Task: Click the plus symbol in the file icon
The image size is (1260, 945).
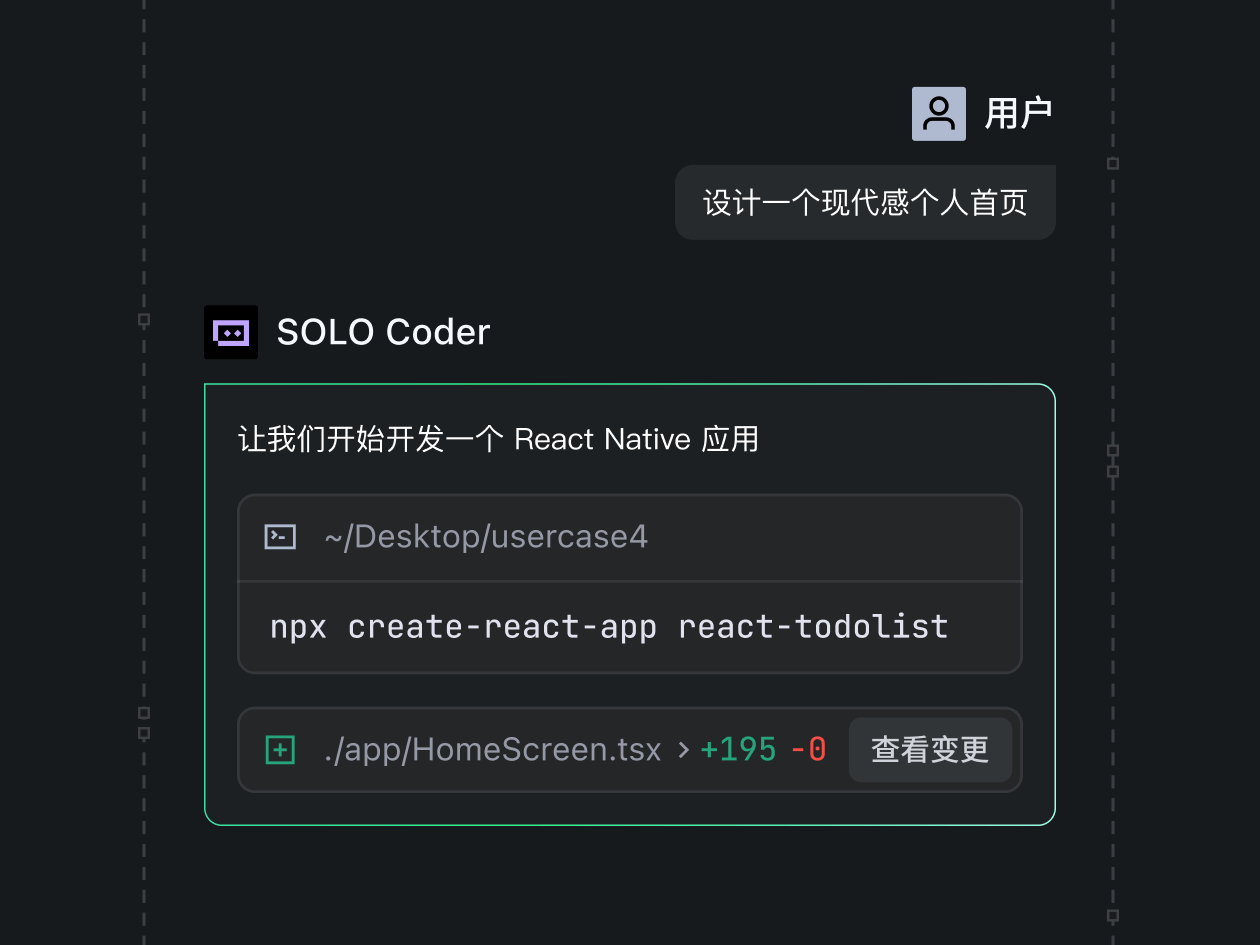Action: (280, 749)
